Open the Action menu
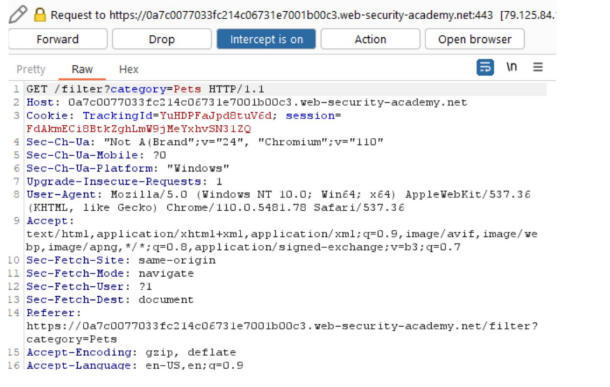 coord(370,39)
